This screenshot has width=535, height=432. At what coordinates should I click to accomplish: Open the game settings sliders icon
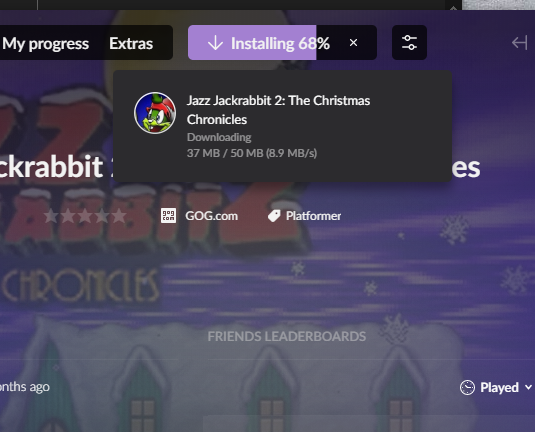[x=409, y=43]
